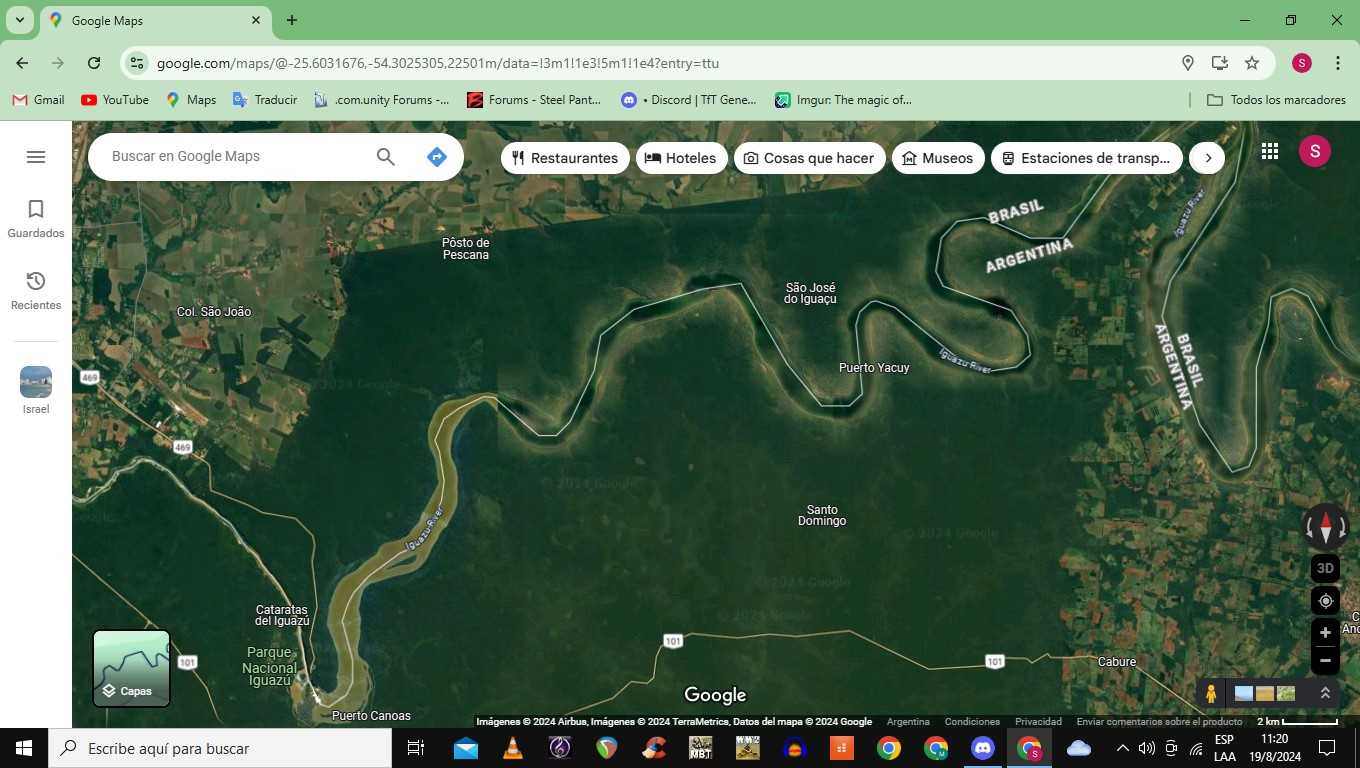This screenshot has height=768, width=1360.
Task: Open the Google apps grid
Action: pyautogui.click(x=1269, y=151)
